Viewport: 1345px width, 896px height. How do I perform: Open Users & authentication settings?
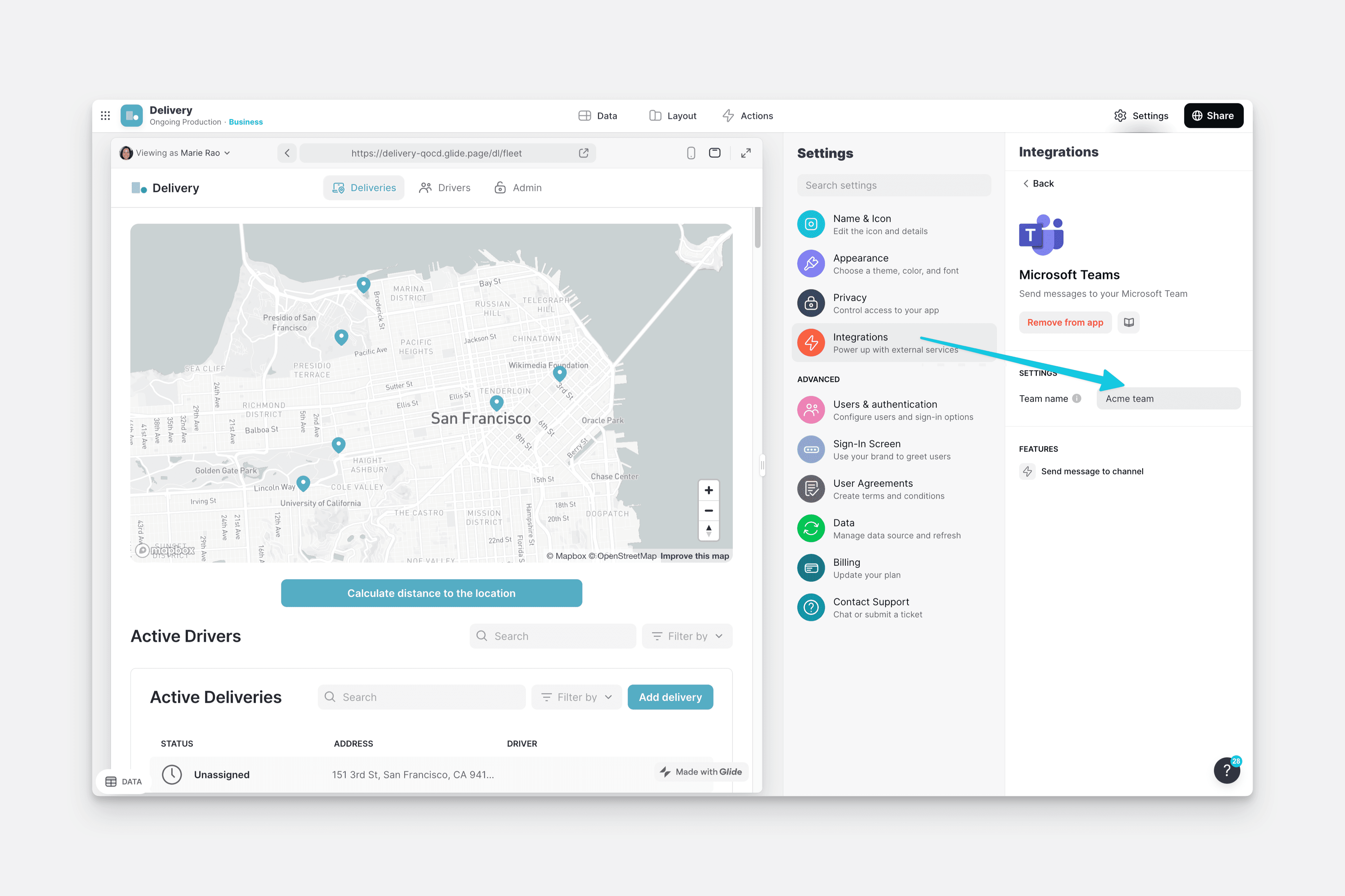pos(894,410)
